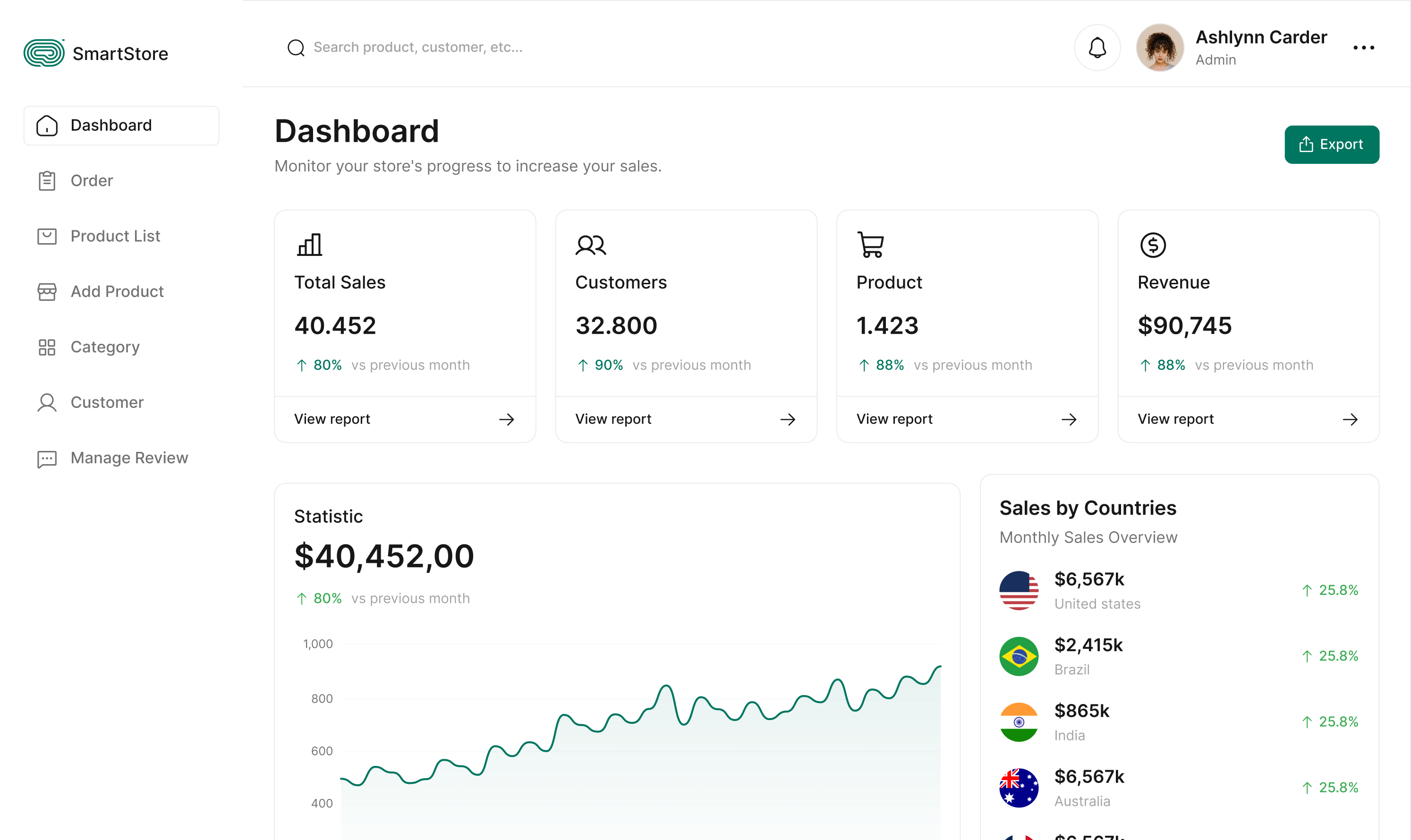Screen dimensions: 1411x840
Task: Click the Ashlynn Carder name text
Action: pos(1261,37)
